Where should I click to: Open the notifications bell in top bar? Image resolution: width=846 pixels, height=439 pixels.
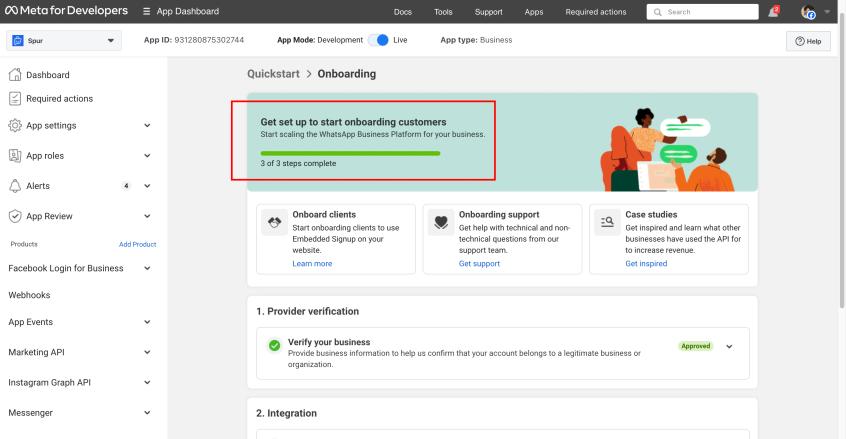tap(773, 12)
